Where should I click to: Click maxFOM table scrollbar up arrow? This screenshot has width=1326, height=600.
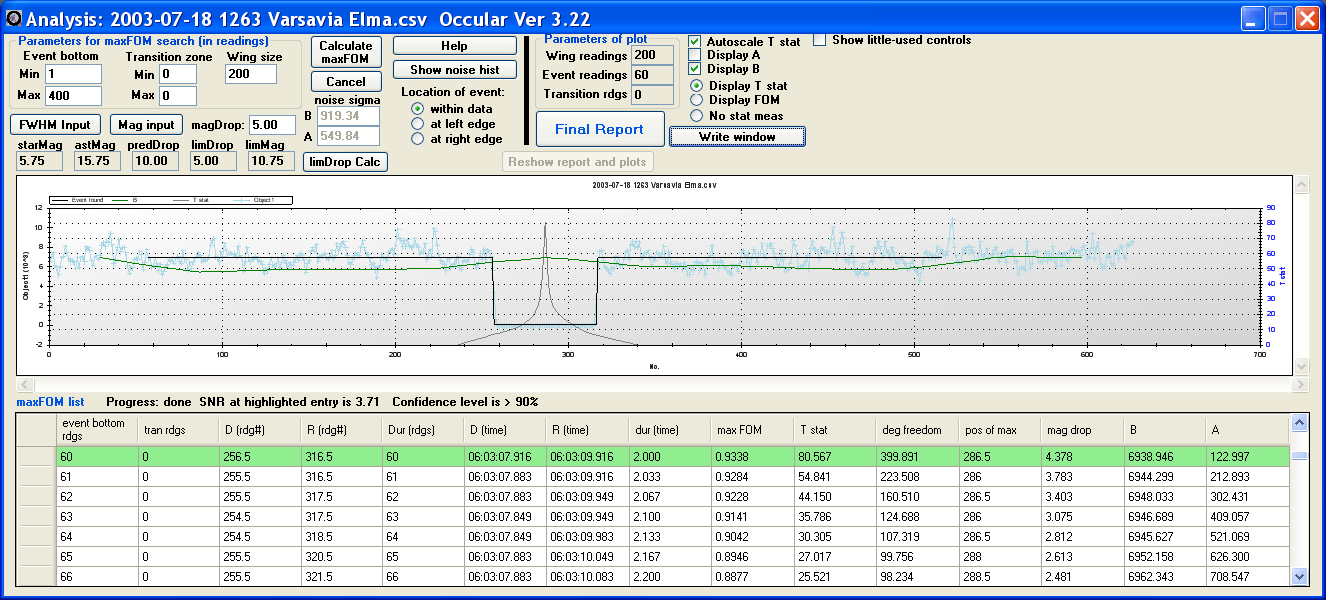pos(1299,422)
